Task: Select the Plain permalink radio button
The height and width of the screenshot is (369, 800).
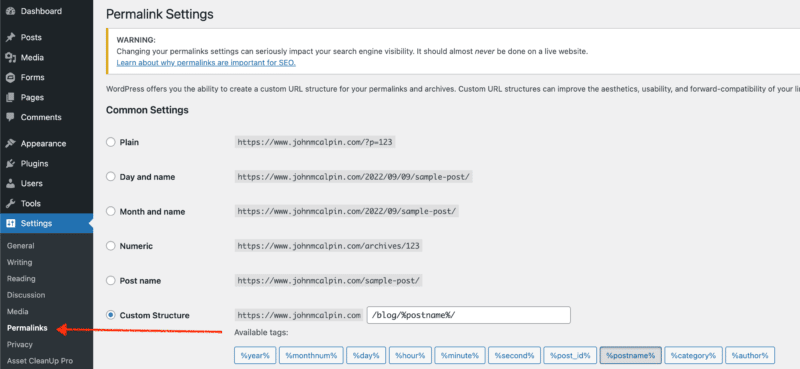Action: (x=111, y=142)
